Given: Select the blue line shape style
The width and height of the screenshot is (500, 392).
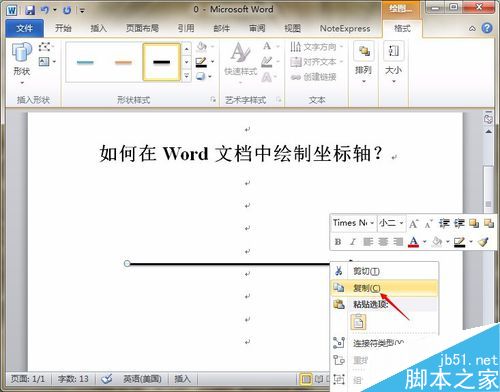Looking at the screenshot, I should point(85,62).
